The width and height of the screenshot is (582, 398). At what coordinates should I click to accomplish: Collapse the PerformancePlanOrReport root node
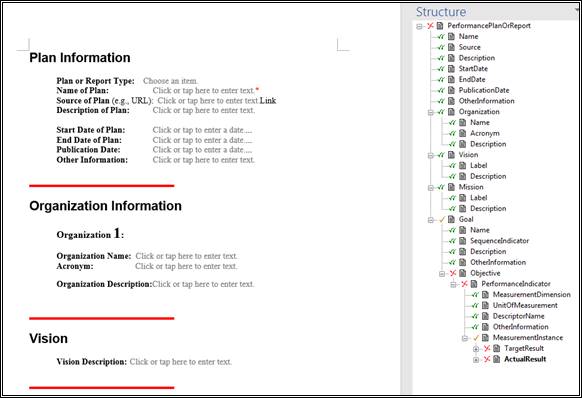coord(419,26)
